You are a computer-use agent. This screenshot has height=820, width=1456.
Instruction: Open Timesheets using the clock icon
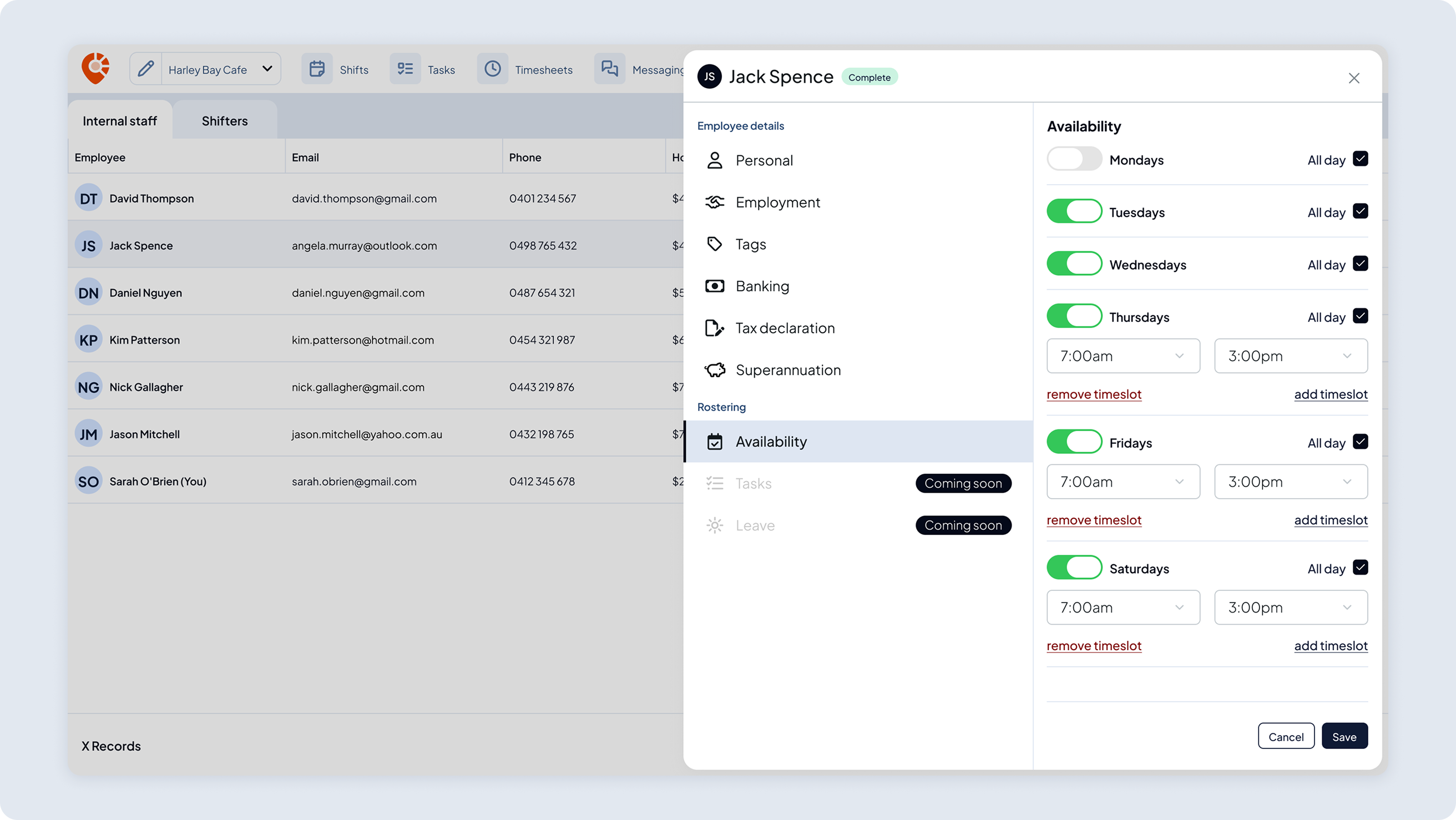tap(493, 68)
